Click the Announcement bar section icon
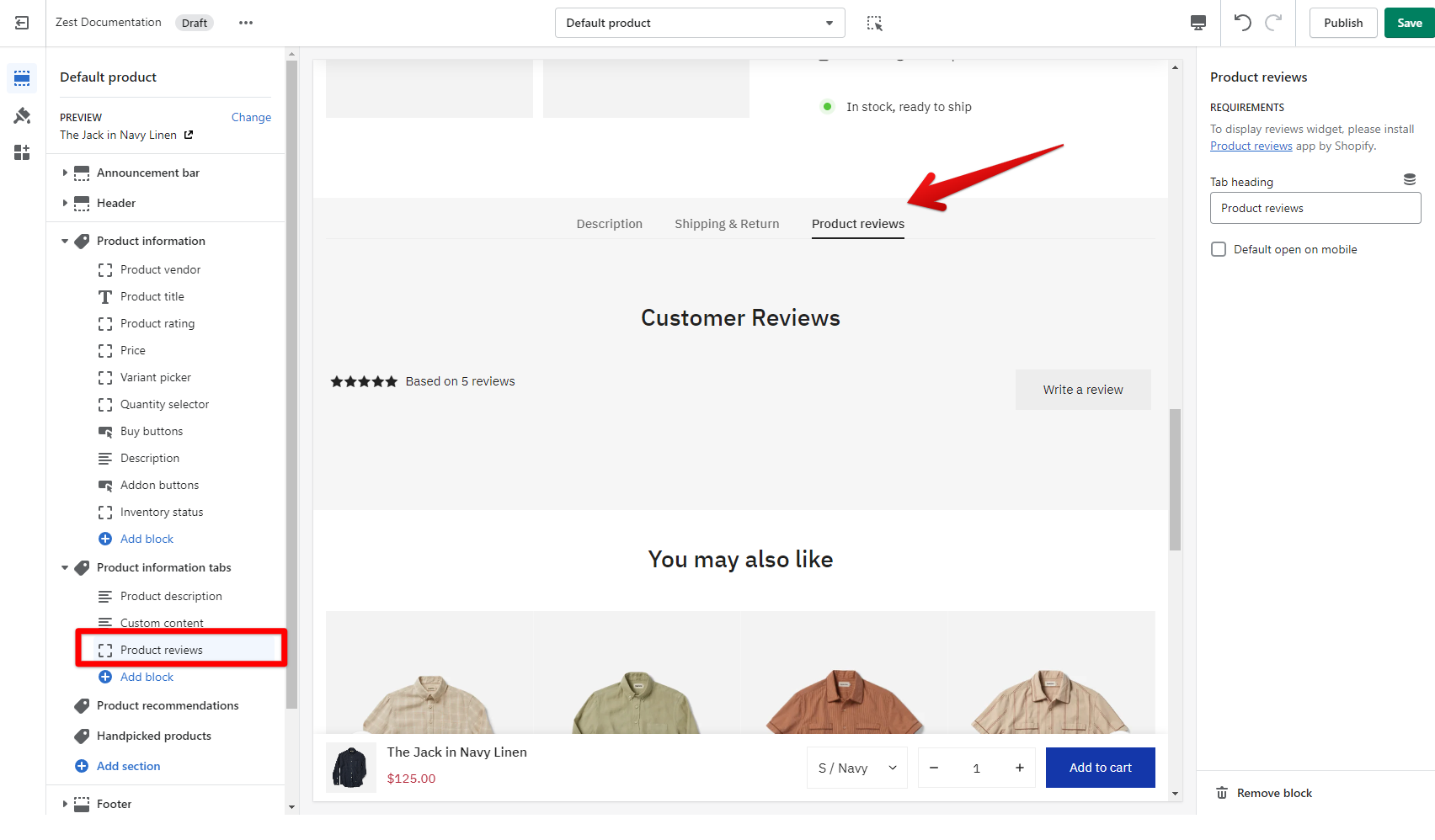 coord(82,173)
